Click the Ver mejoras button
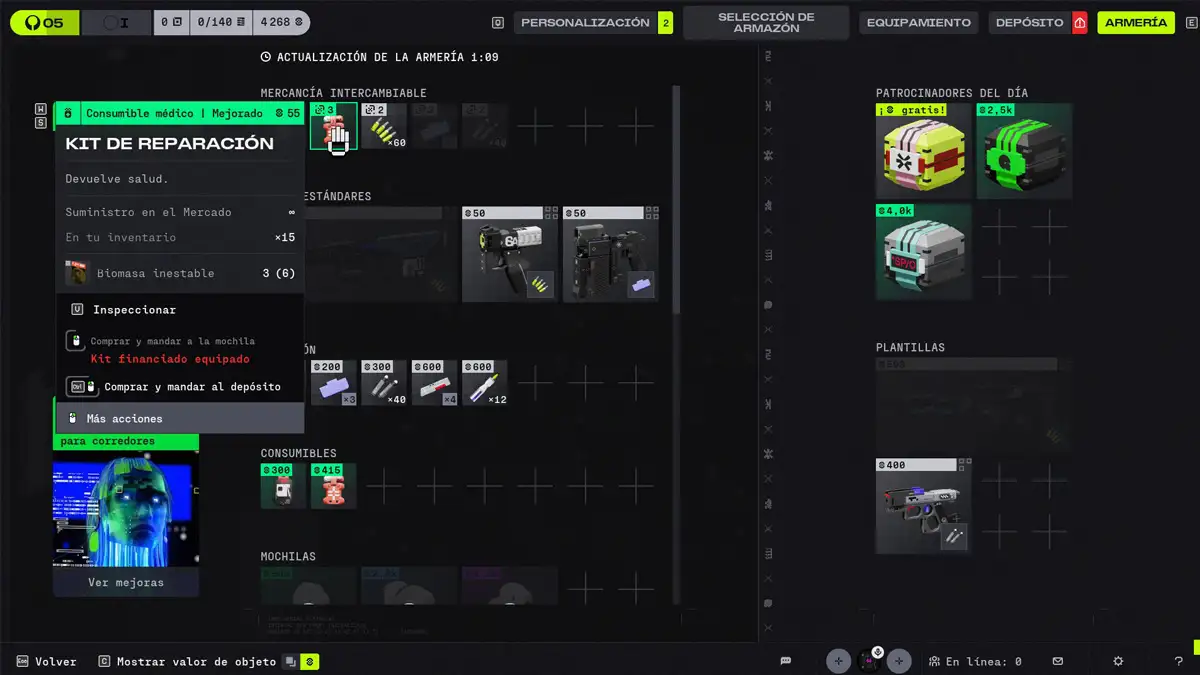The width and height of the screenshot is (1200, 675). click(x=126, y=582)
